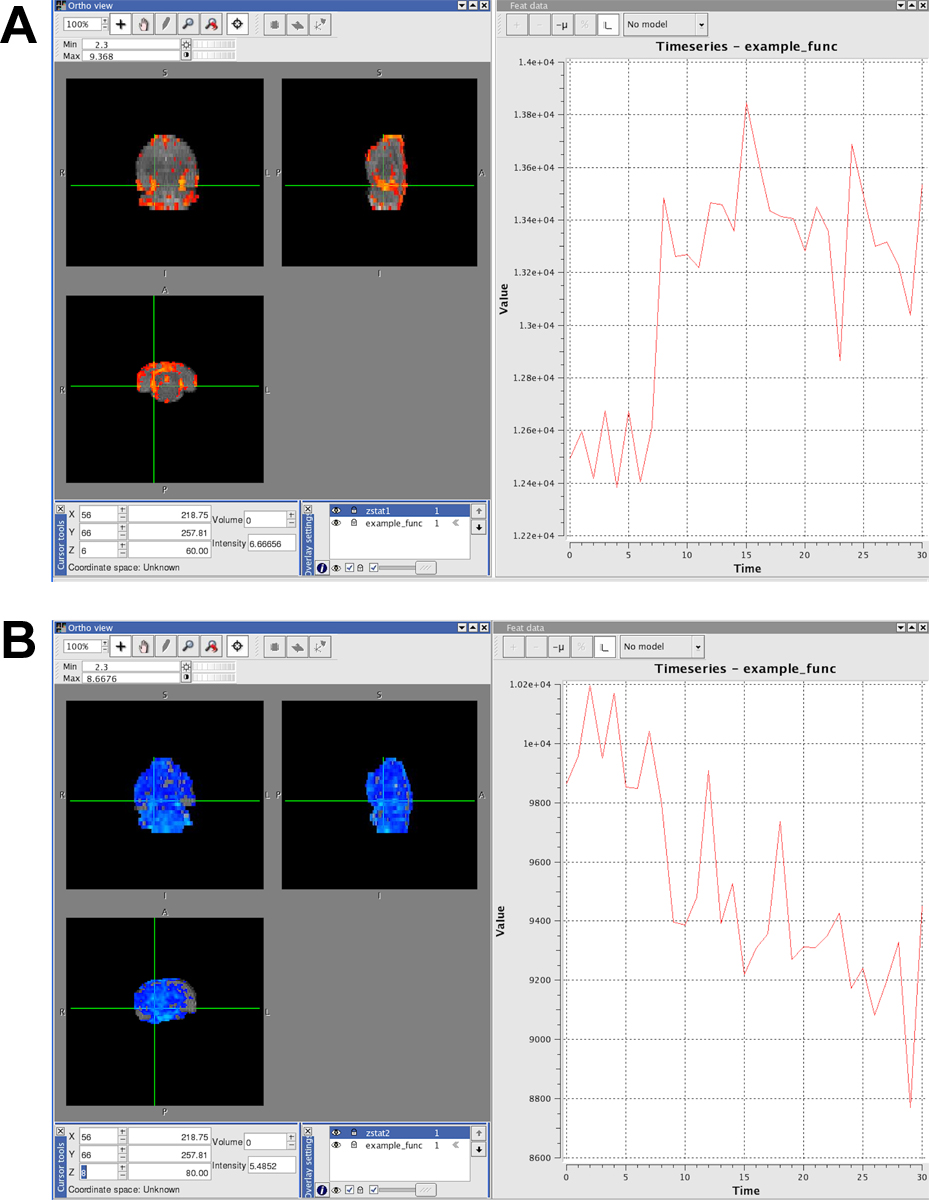Move zstat1 overlay down with arrow button
Image resolution: width=929 pixels, height=1200 pixels.
click(479, 527)
